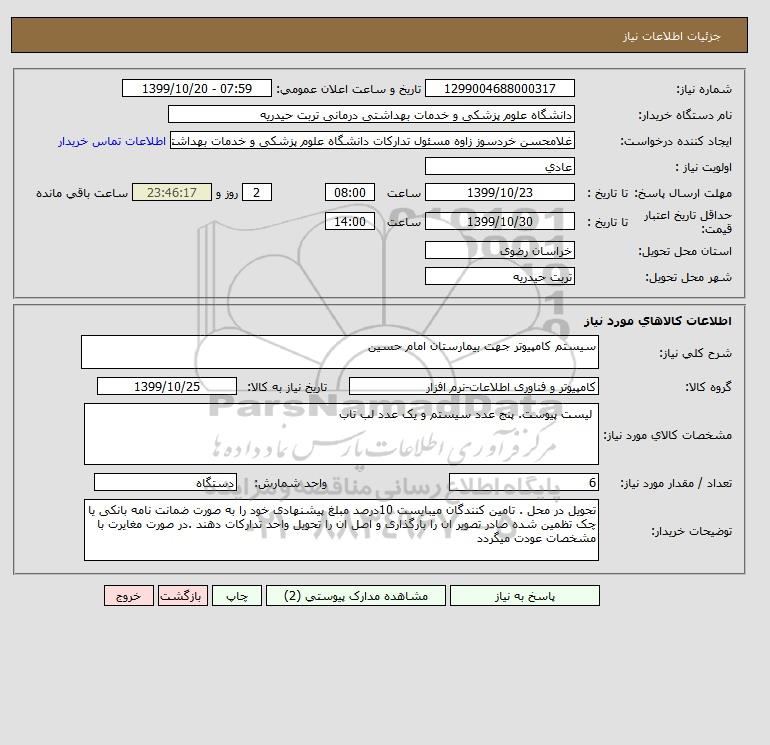Click the واحد شمارش label
The width and height of the screenshot is (770, 745).
click(290, 484)
